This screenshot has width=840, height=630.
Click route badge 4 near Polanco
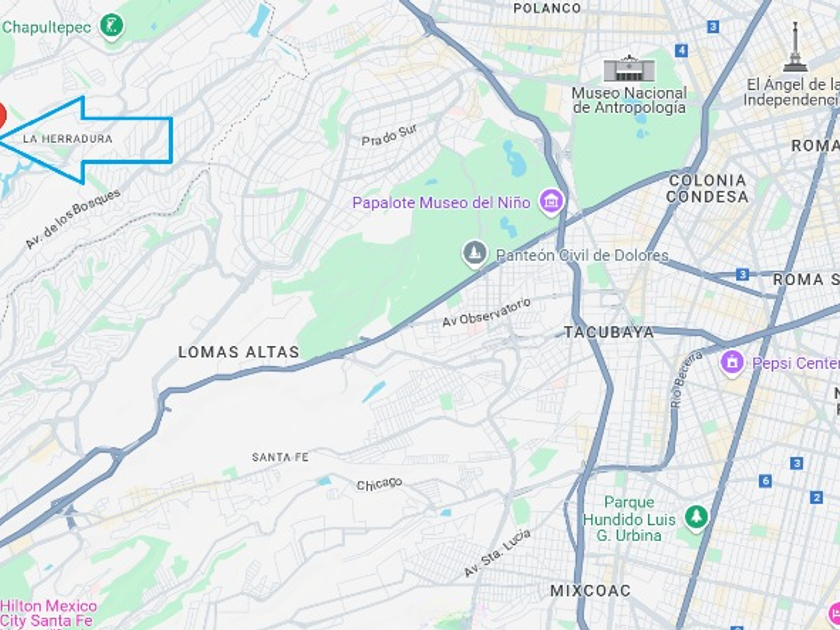pos(681,51)
